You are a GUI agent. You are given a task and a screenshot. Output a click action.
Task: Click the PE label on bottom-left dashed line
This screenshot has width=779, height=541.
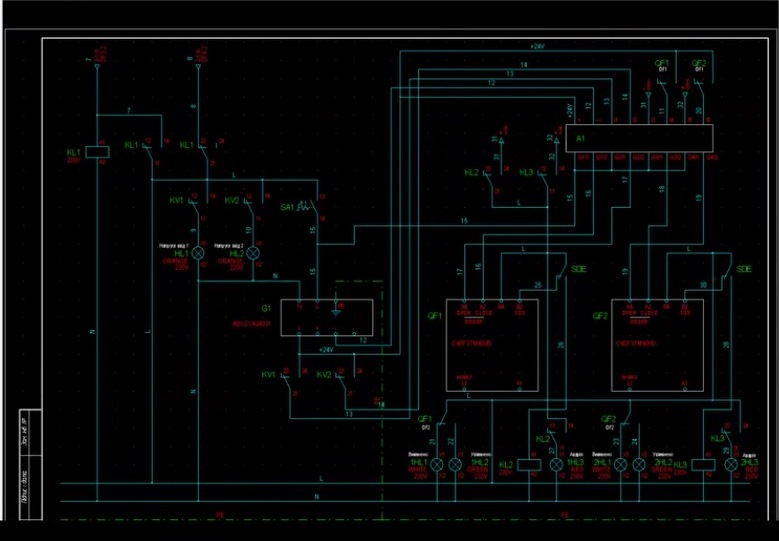pyautogui.click(x=220, y=516)
